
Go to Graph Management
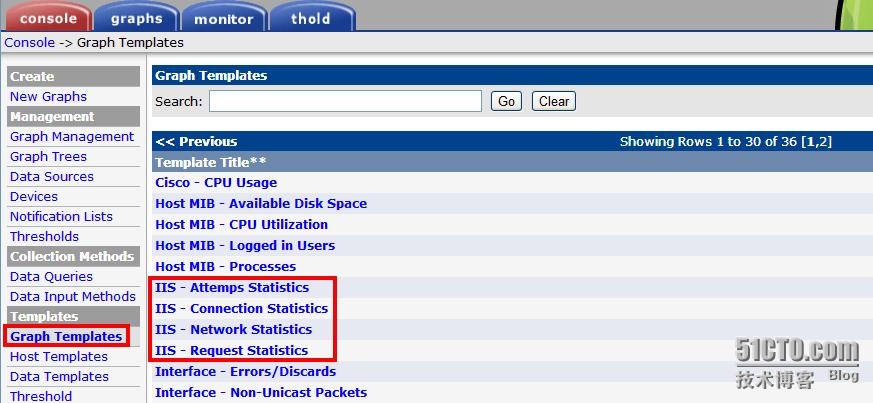pyautogui.click(x=72, y=136)
